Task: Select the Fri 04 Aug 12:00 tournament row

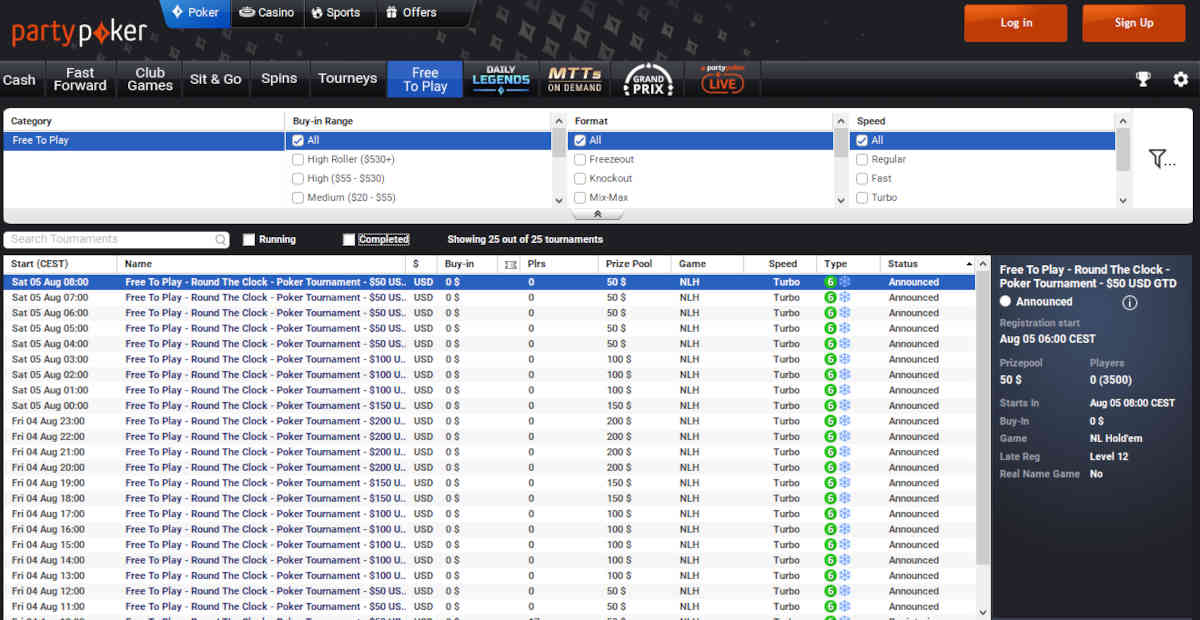Action: [489, 591]
